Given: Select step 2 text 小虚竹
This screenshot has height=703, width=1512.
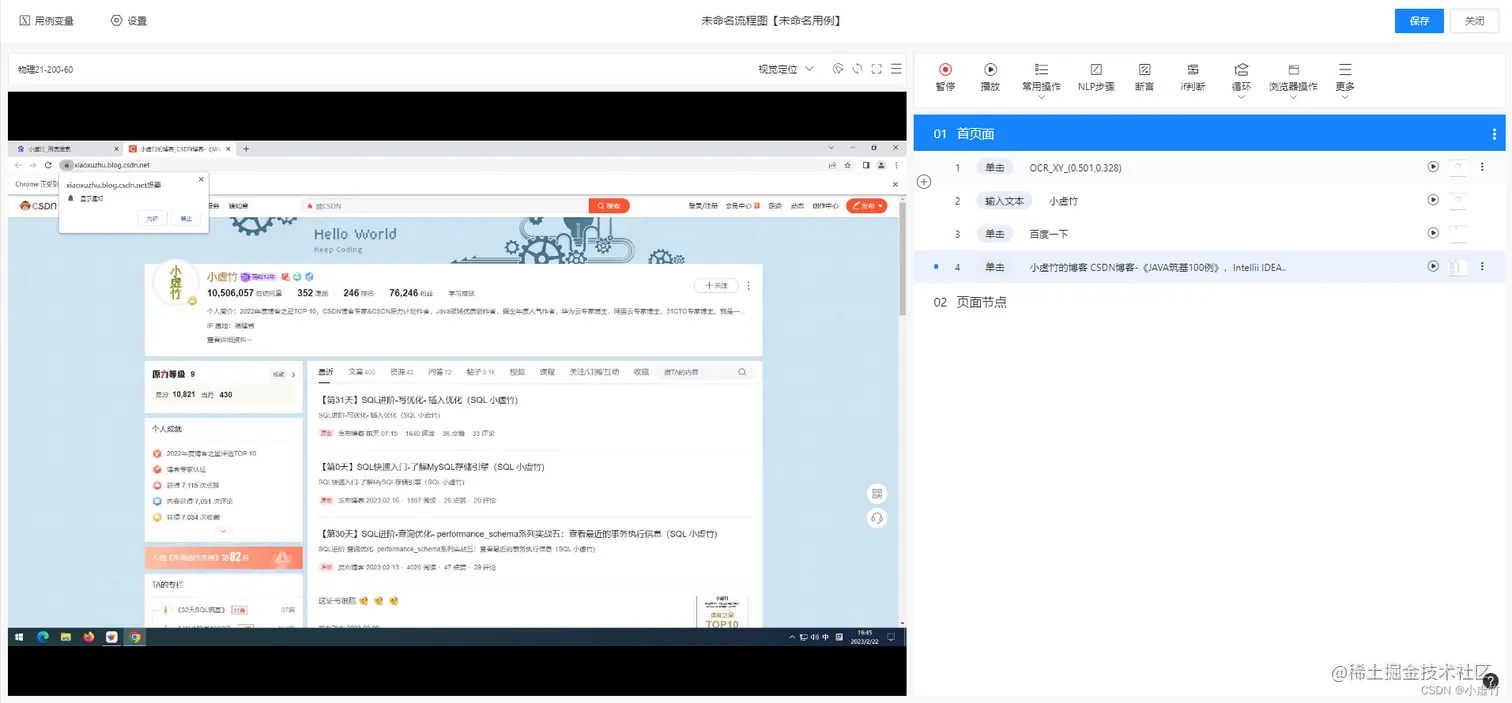Looking at the screenshot, I should tap(1063, 201).
